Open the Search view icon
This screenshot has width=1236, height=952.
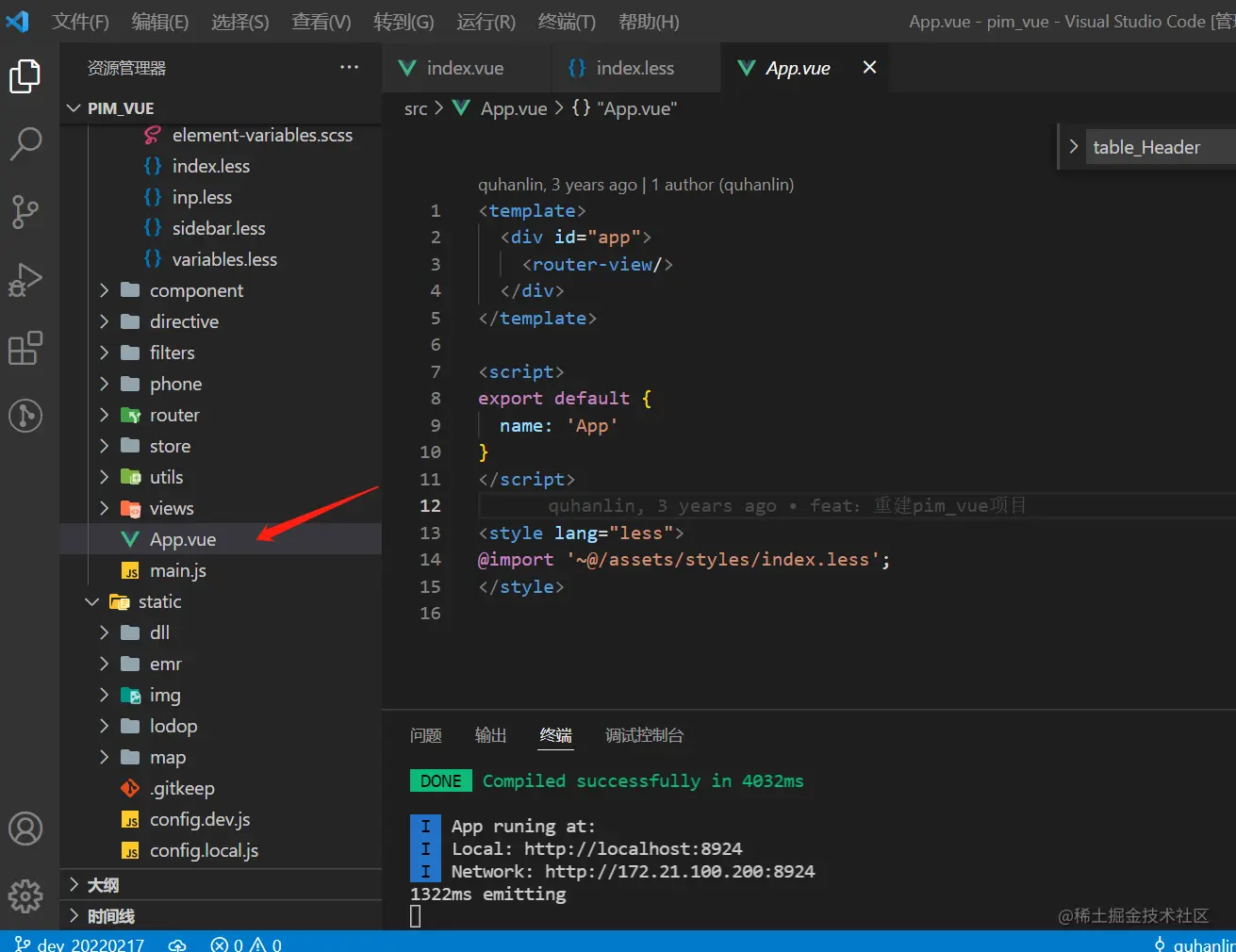coord(25,143)
